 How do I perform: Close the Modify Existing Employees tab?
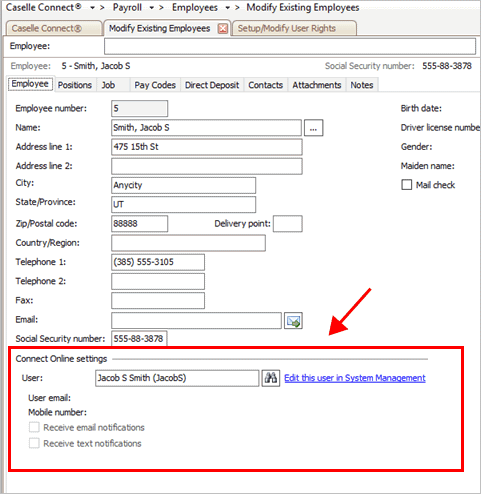pyautogui.click(x=223, y=29)
